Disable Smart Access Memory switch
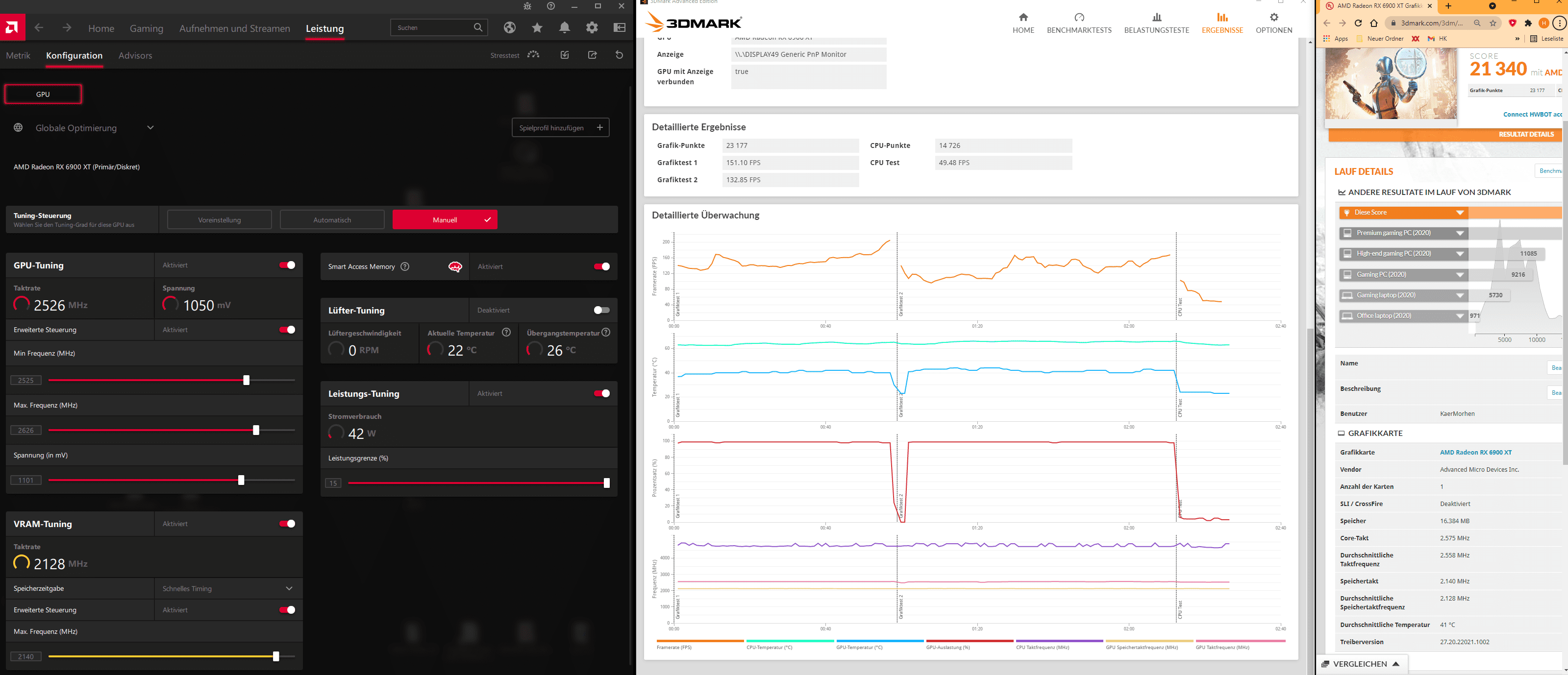Image resolution: width=1568 pixels, height=675 pixels. 601,266
